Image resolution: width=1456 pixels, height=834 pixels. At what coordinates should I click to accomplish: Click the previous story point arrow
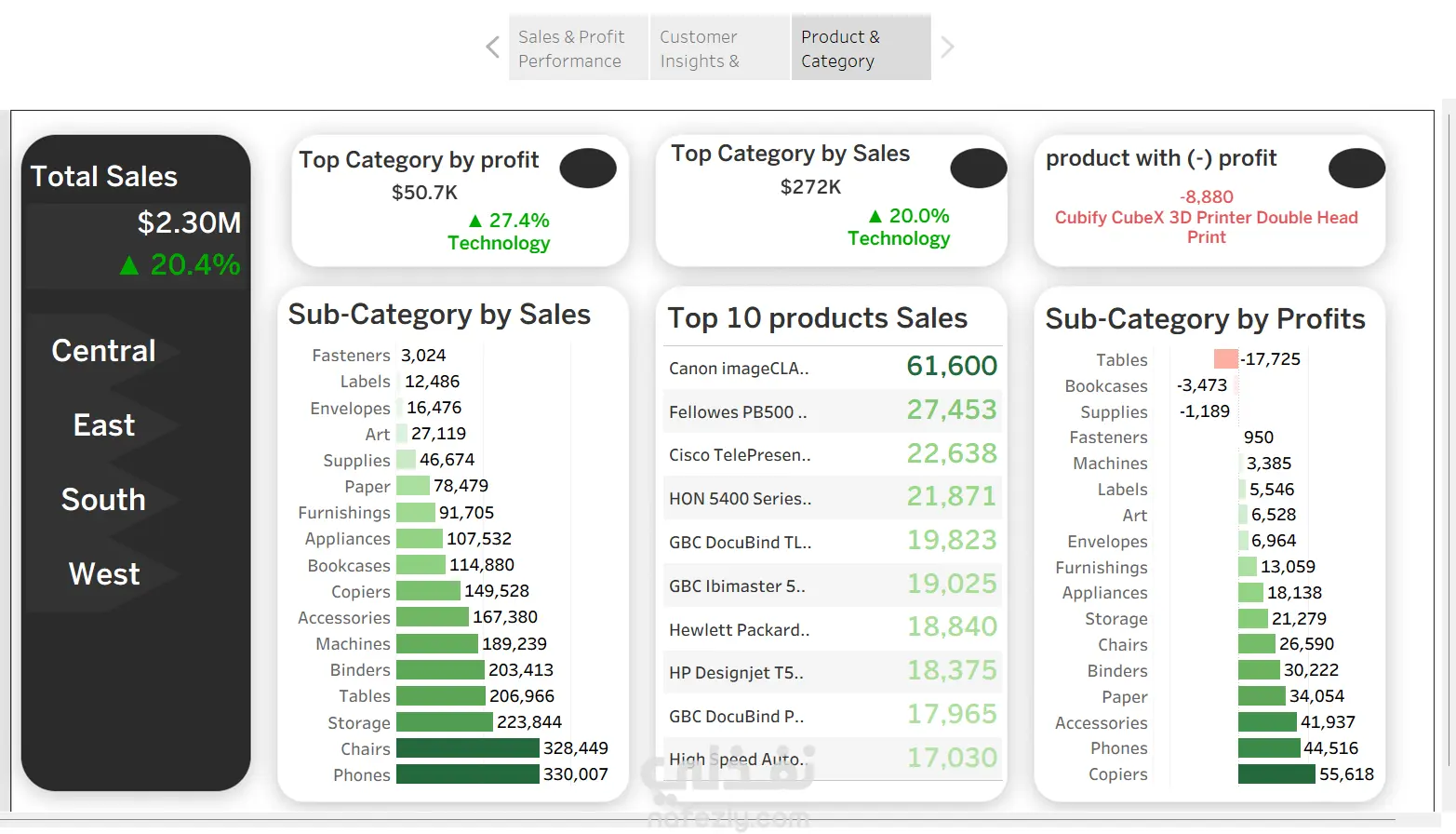tap(493, 47)
